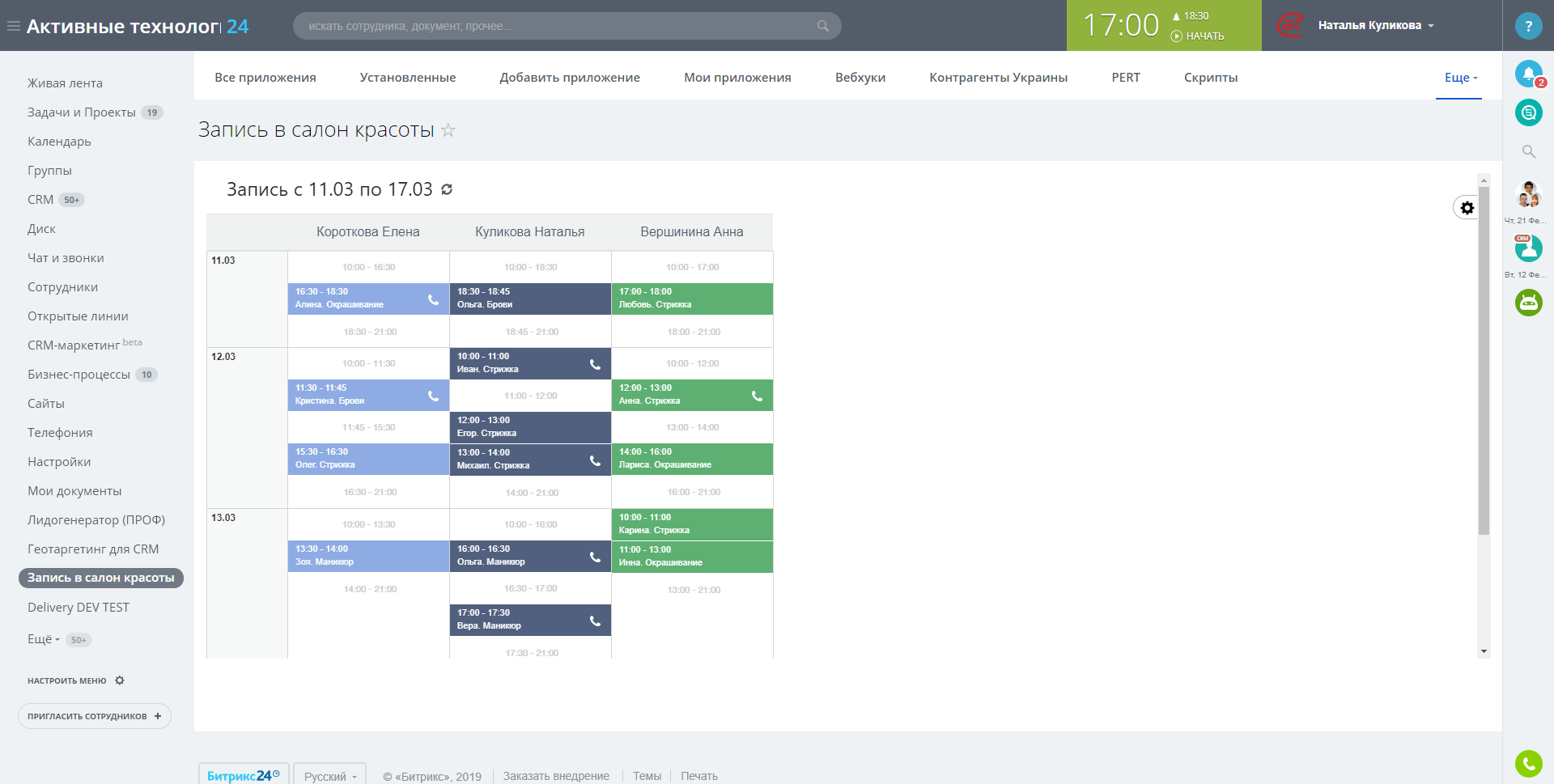Open the Скрипты tab

pyautogui.click(x=1211, y=78)
